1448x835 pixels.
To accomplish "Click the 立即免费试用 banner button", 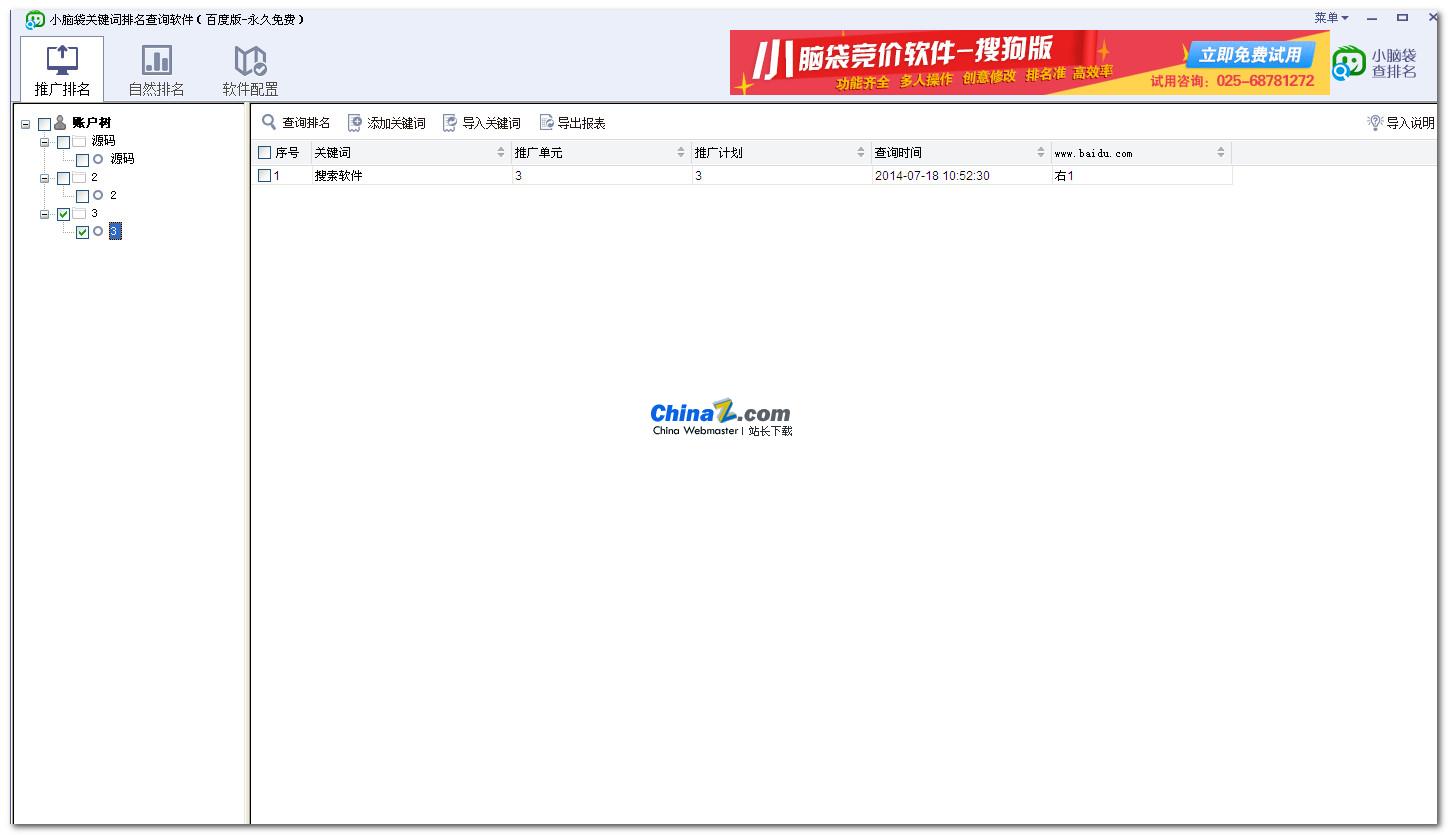I will pyautogui.click(x=1250, y=55).
